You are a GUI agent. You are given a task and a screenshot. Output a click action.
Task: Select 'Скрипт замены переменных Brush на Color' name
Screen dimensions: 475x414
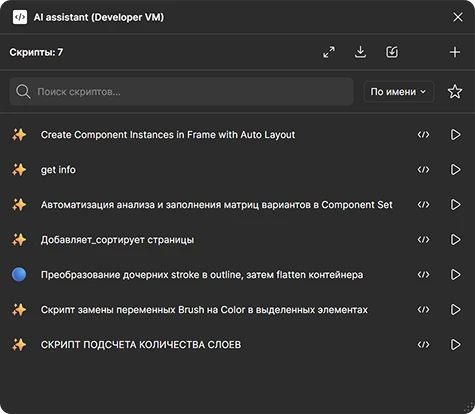(x=204, y=310)
